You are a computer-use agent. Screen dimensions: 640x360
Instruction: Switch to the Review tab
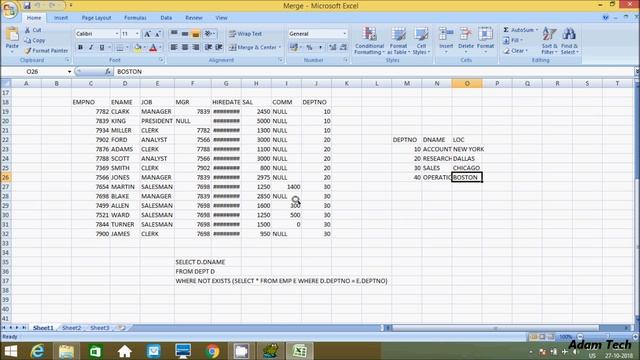pyautogui.click(x=193, y=18)
